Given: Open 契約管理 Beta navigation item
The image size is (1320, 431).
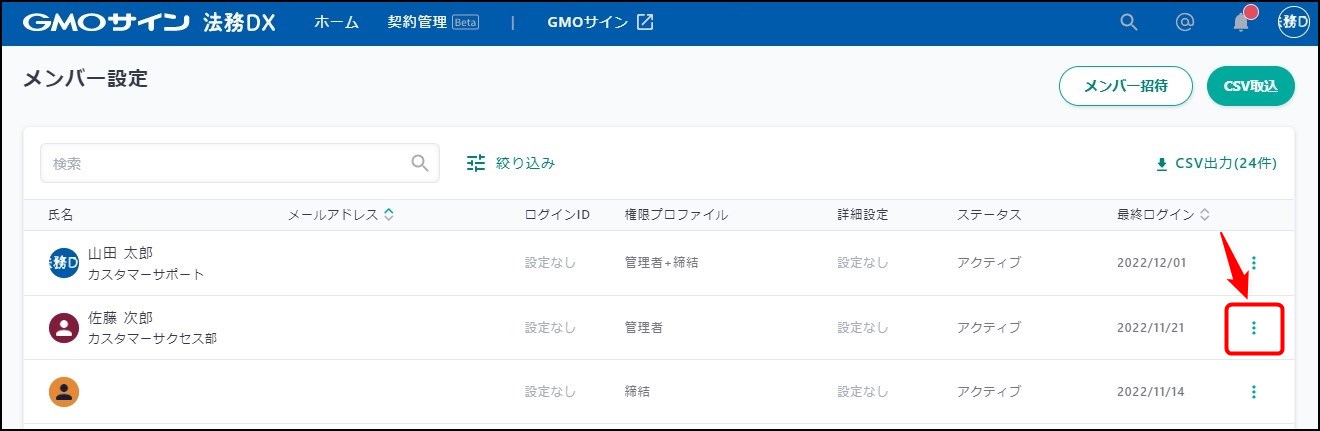Looking at the screenshot, I should [432, 23].
